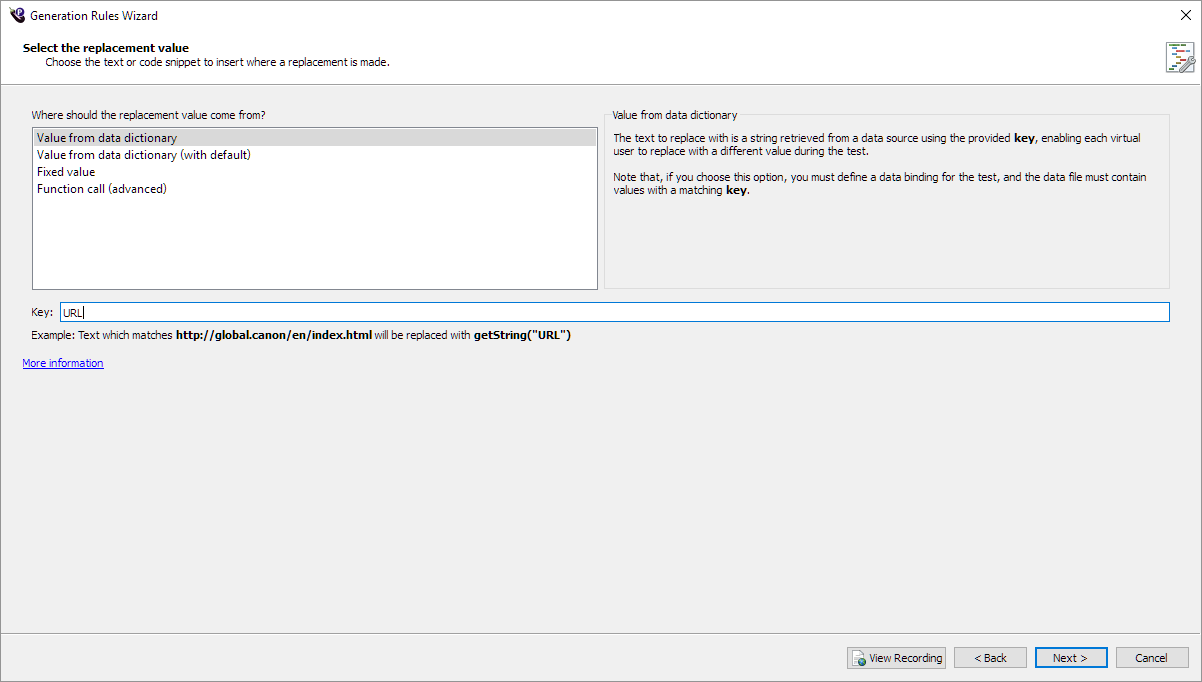Choose 'Value from data dictionary (with default)'
The image size is (1202, 682).
(x=143, y=155)
